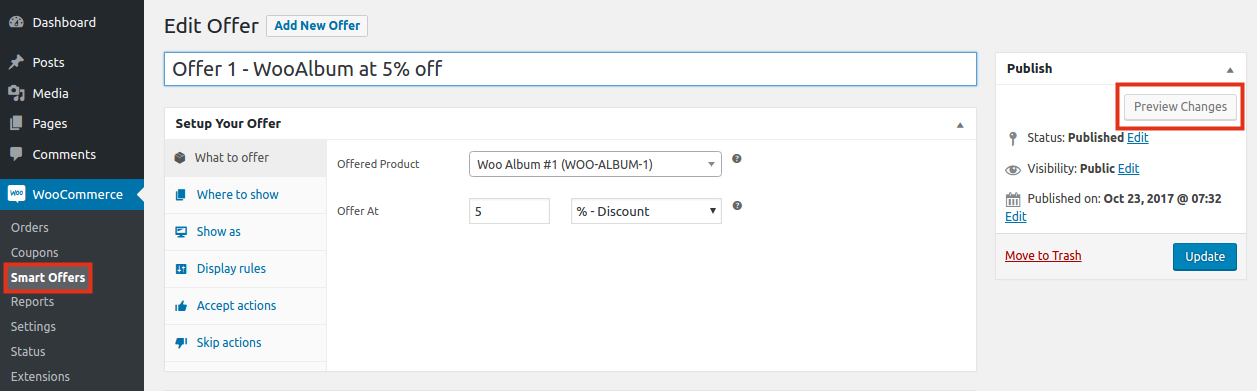Click the Dashboard gauge icon
Image resolution: width=1257 pixels, height=391 pixels.
pyautogui.click(x=16, y=22)
